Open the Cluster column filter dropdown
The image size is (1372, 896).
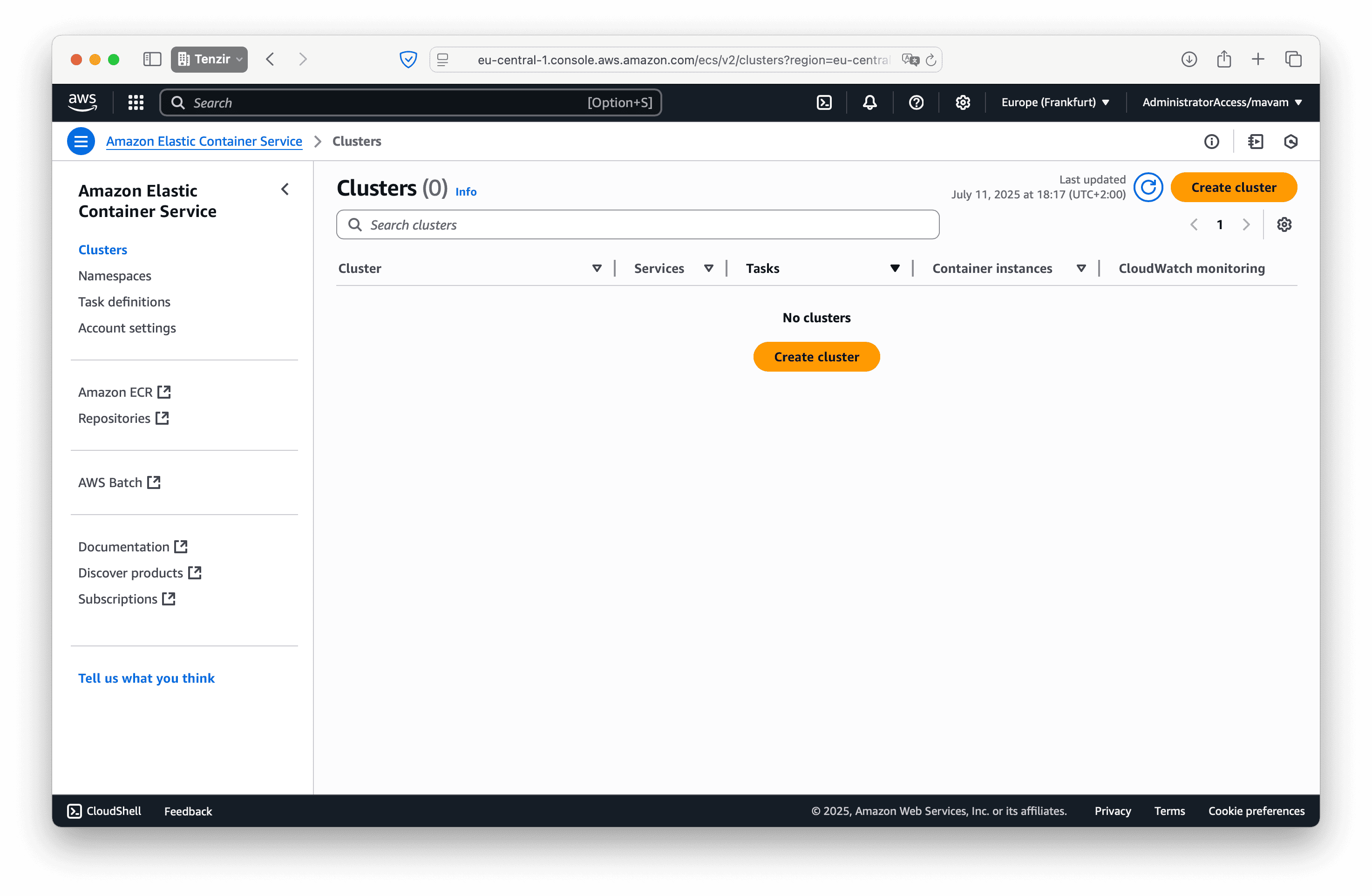(597, 268)
